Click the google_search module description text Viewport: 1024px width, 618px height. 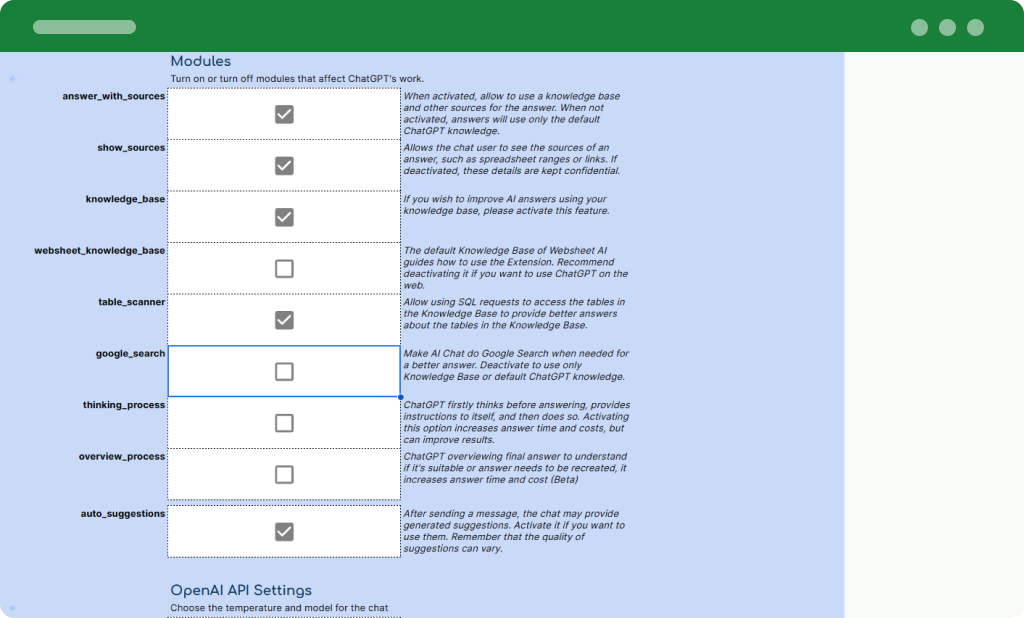(513, 363)
